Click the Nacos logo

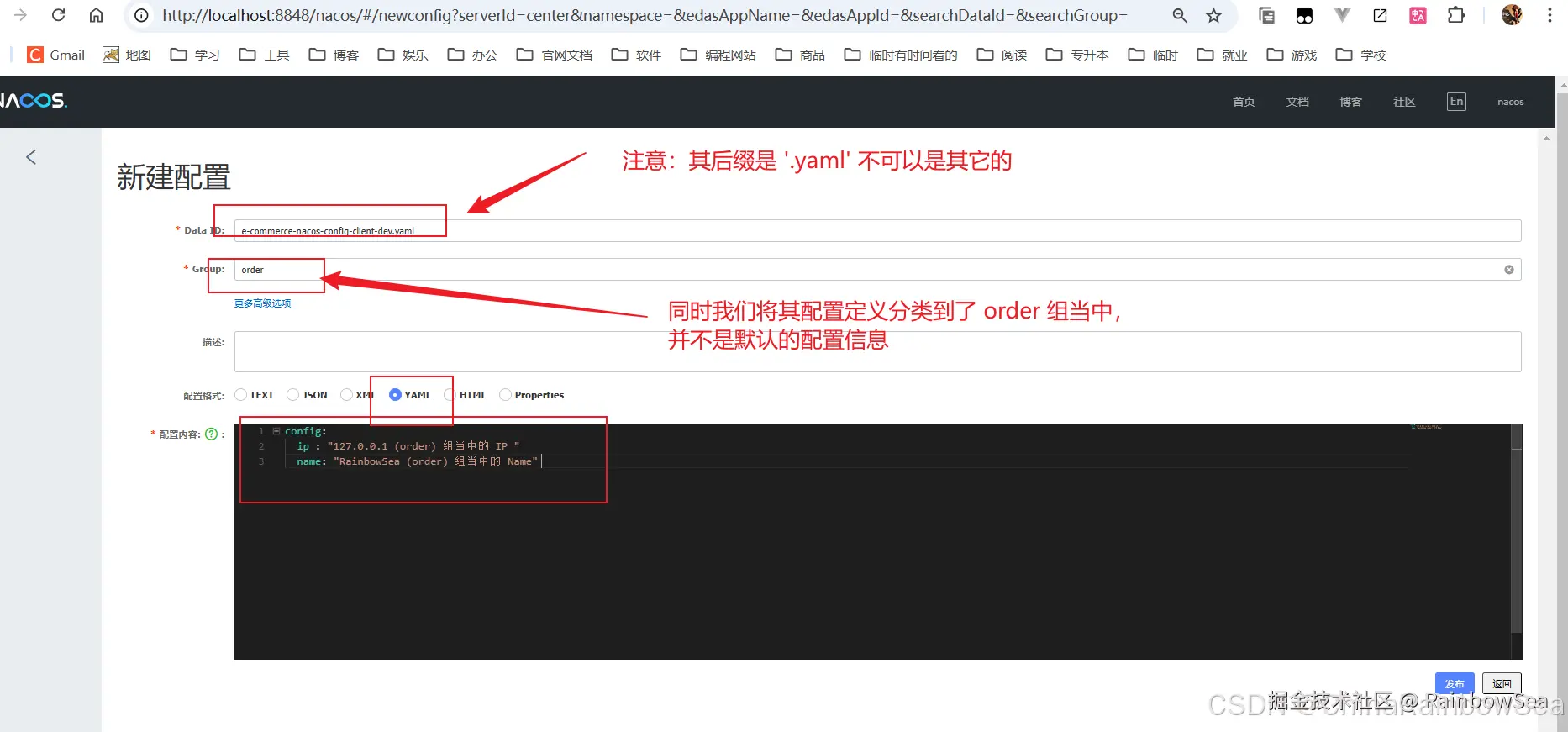pyautogui.click(x=34, y=101)
